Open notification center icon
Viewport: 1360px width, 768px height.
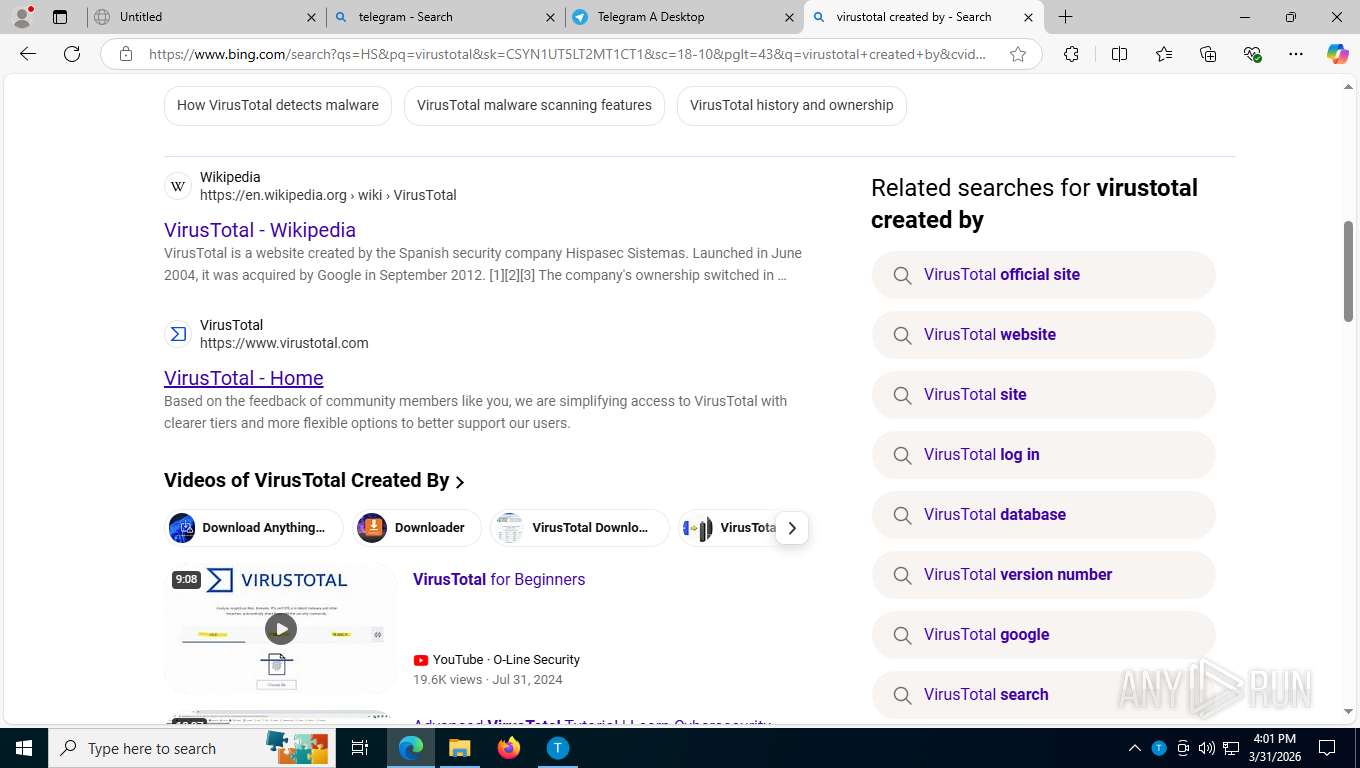coord(1327,748)
